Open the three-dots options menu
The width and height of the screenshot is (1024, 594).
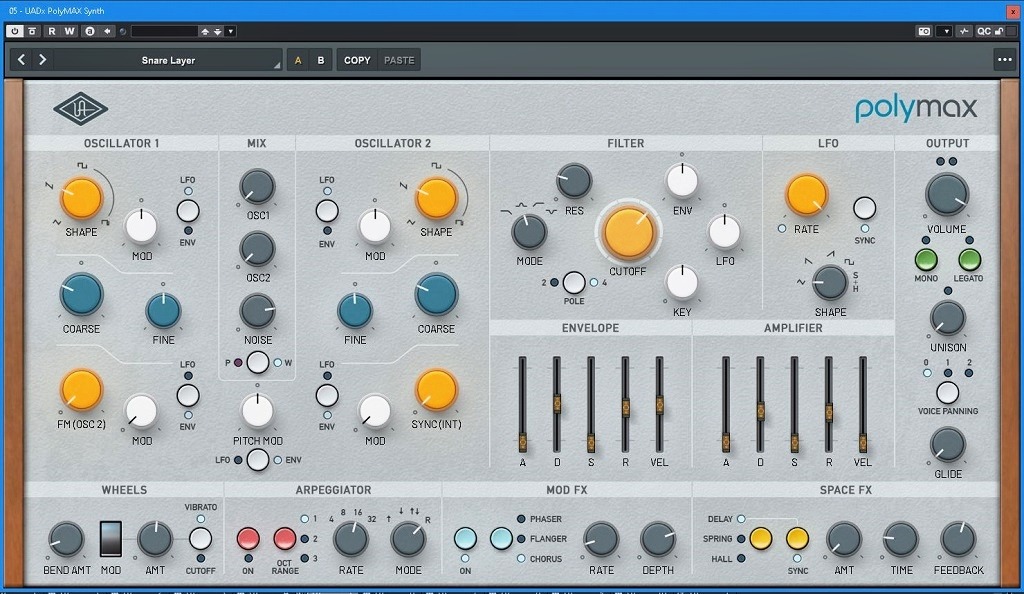click(x=1004, y=60)
